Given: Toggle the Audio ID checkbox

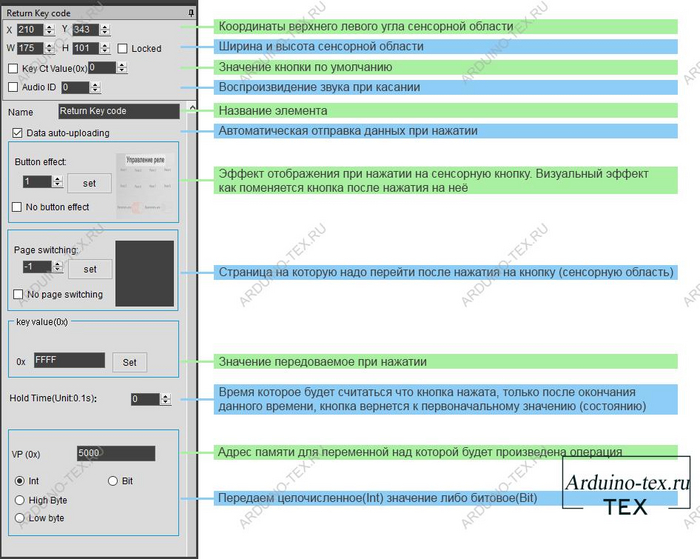Looking at the screenshot, I should [13, 87].
